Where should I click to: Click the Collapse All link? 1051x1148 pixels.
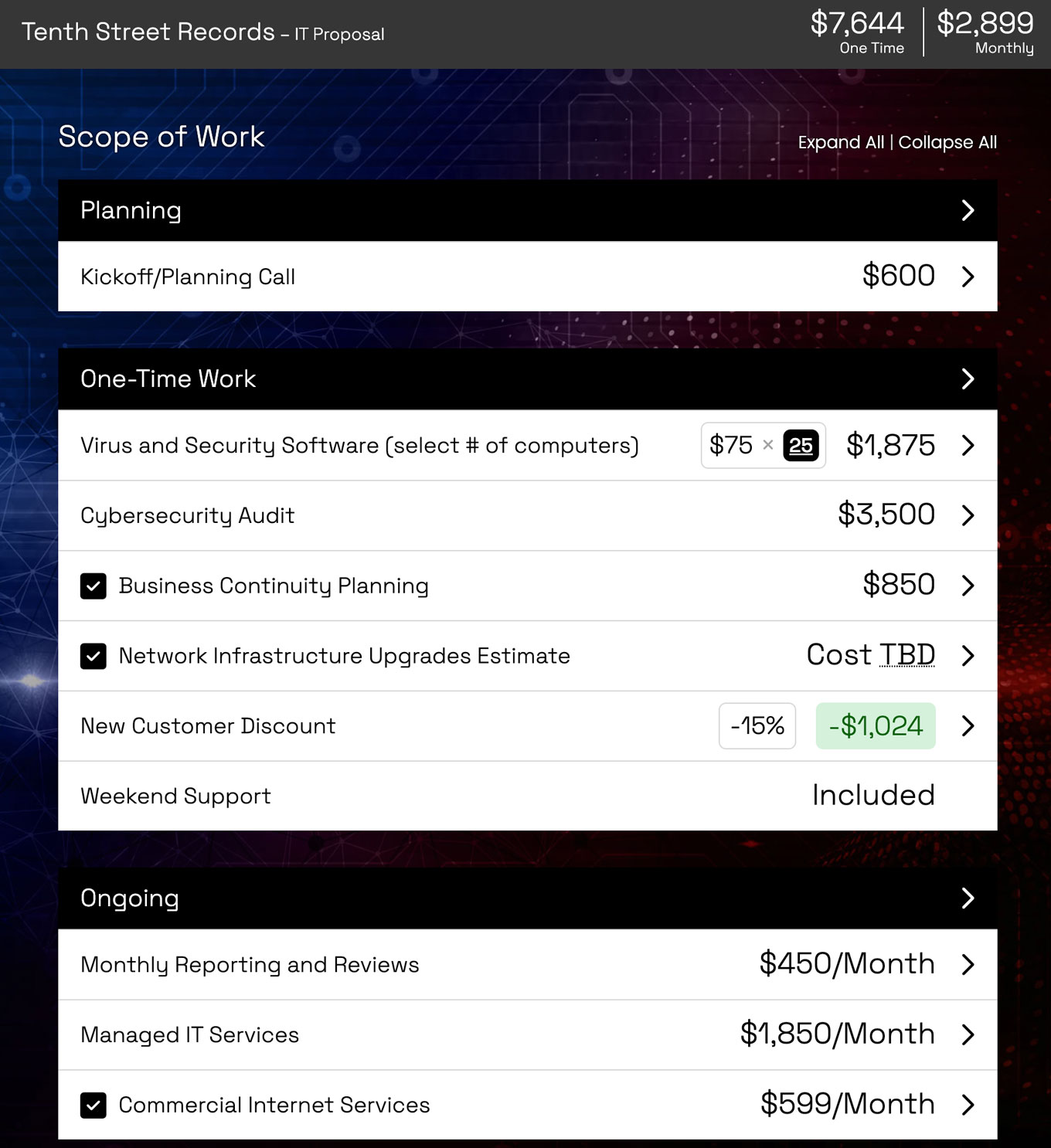pyautogui.click(x=948, y=142)
